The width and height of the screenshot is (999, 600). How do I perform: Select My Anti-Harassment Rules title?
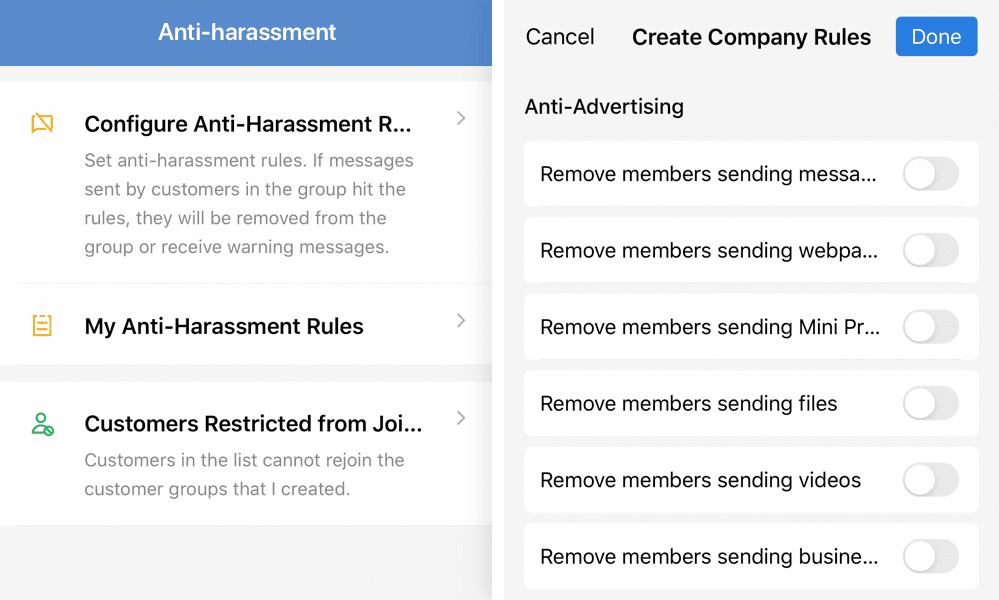tap(224, 326)
